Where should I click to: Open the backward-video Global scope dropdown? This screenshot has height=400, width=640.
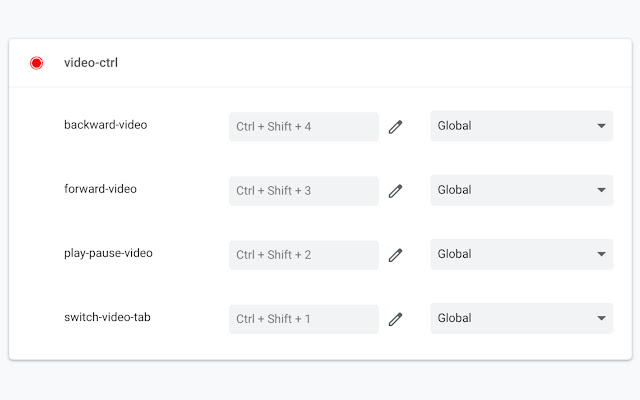[521, 126]
